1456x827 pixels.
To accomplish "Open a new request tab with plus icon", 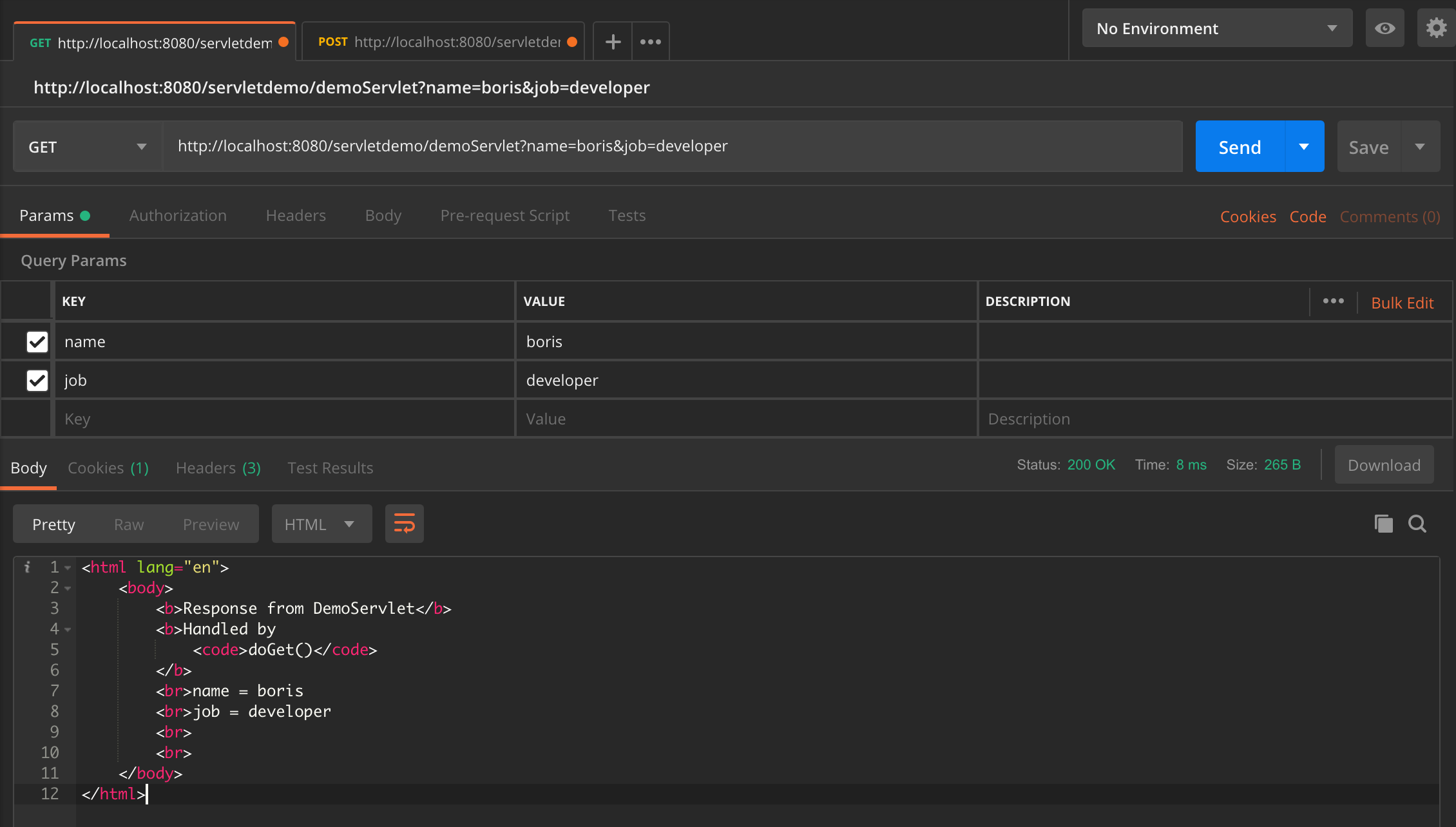I will click(x=612, y=41).
